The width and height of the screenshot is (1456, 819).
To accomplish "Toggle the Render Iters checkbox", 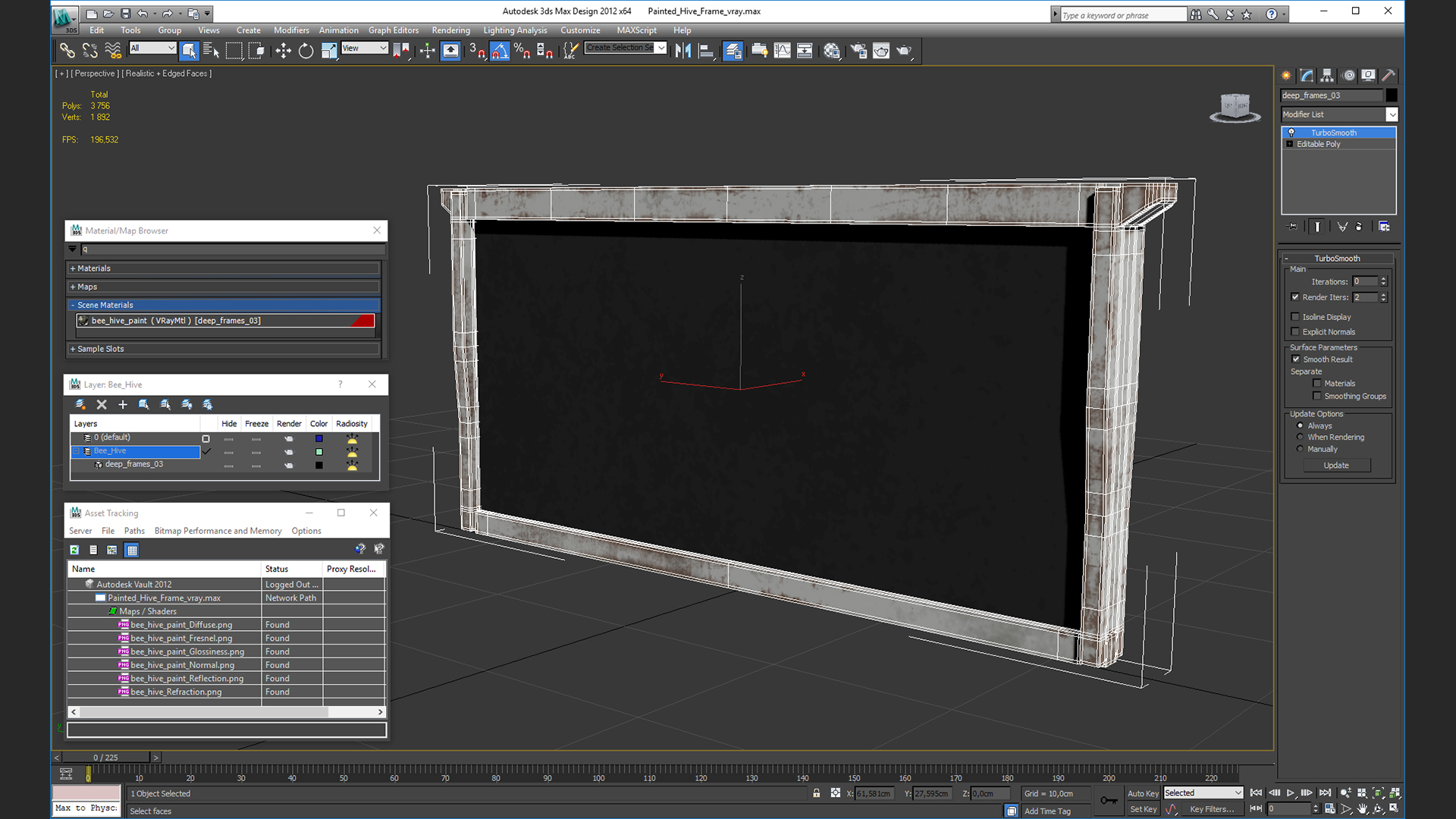I will [1295, 297].
